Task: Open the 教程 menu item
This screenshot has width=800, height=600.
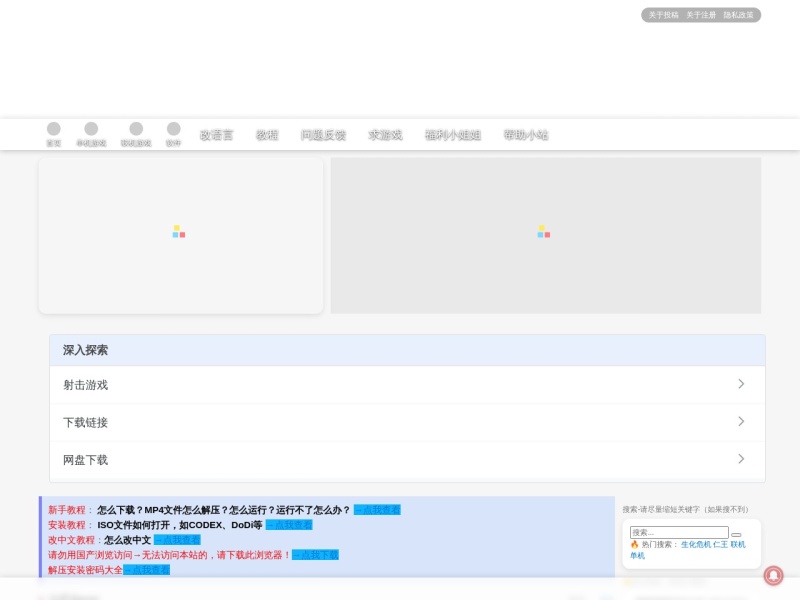Action: (267, 135)
